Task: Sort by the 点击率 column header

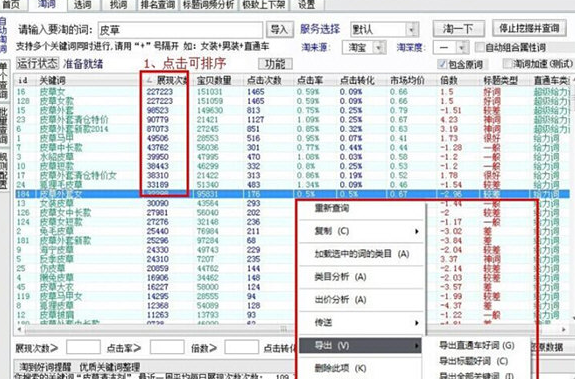Action: [314, 80]
